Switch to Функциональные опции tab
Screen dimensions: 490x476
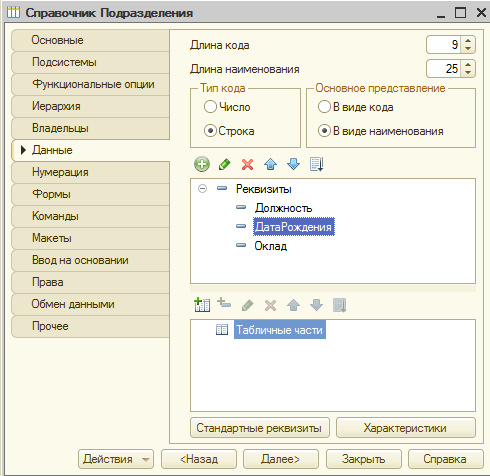click(x=90, y=84)
